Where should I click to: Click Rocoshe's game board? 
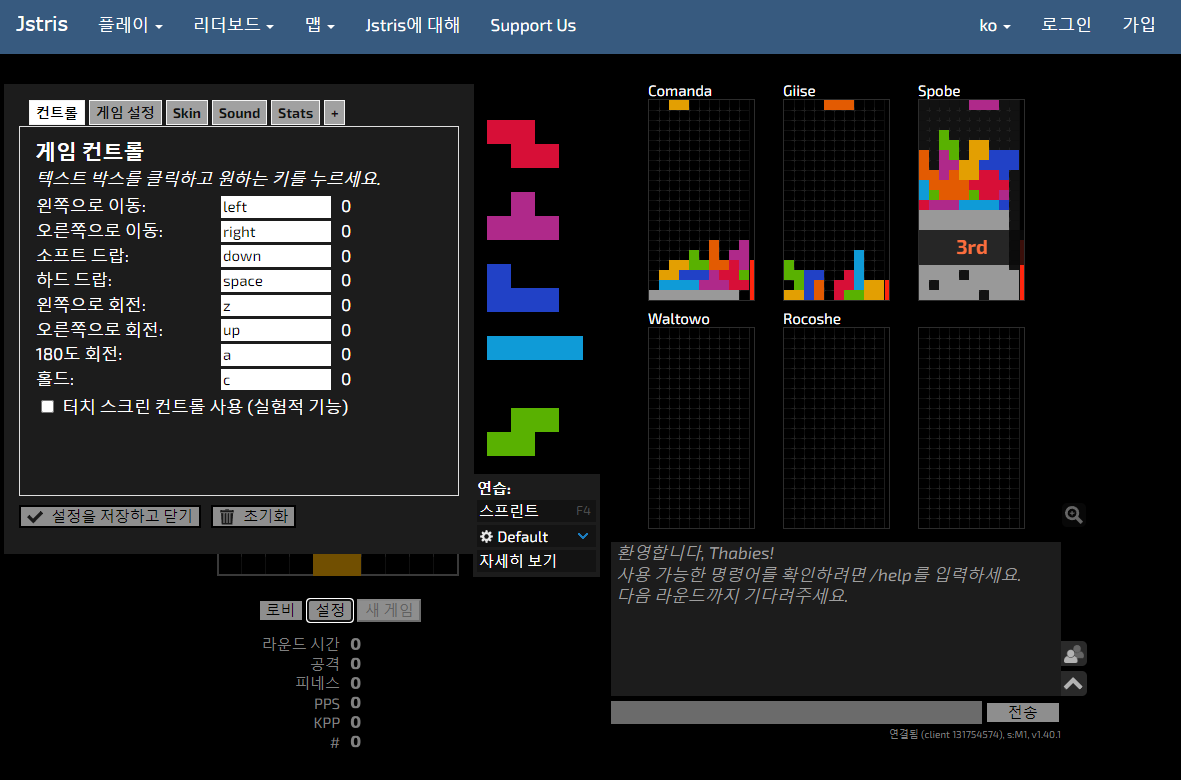click(x=836, y=428)
